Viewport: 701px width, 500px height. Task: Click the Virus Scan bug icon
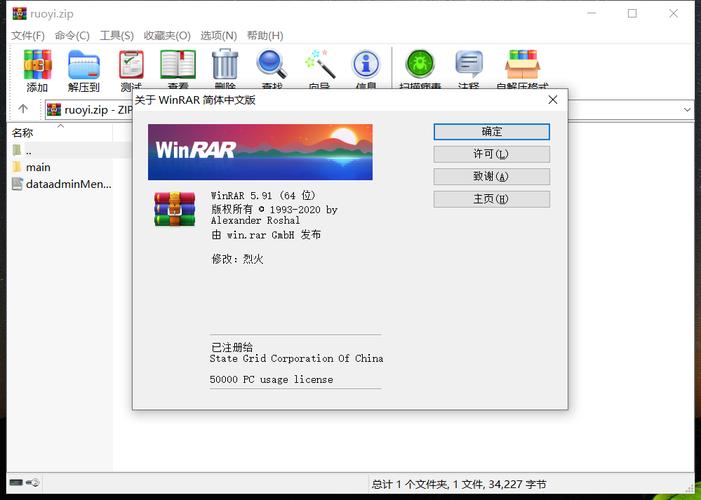pyautogui.click(x=420, y=65)
